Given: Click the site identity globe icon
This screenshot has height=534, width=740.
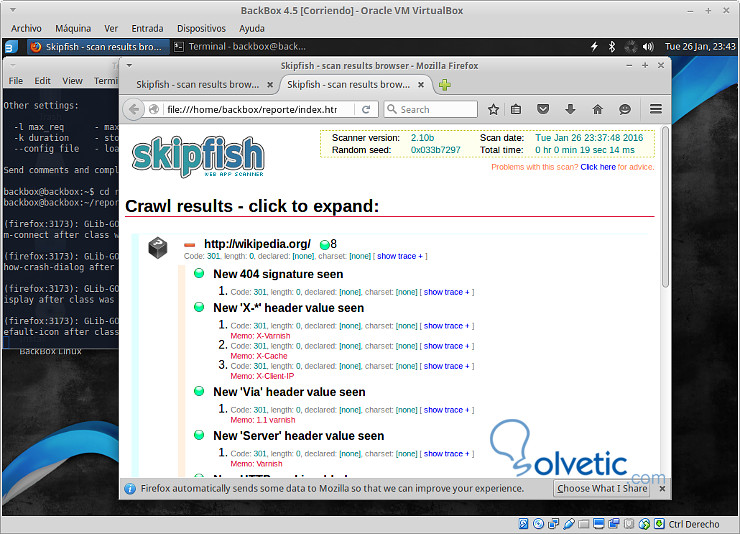Looking at the screenshot, I should click(x=153, y=109).
